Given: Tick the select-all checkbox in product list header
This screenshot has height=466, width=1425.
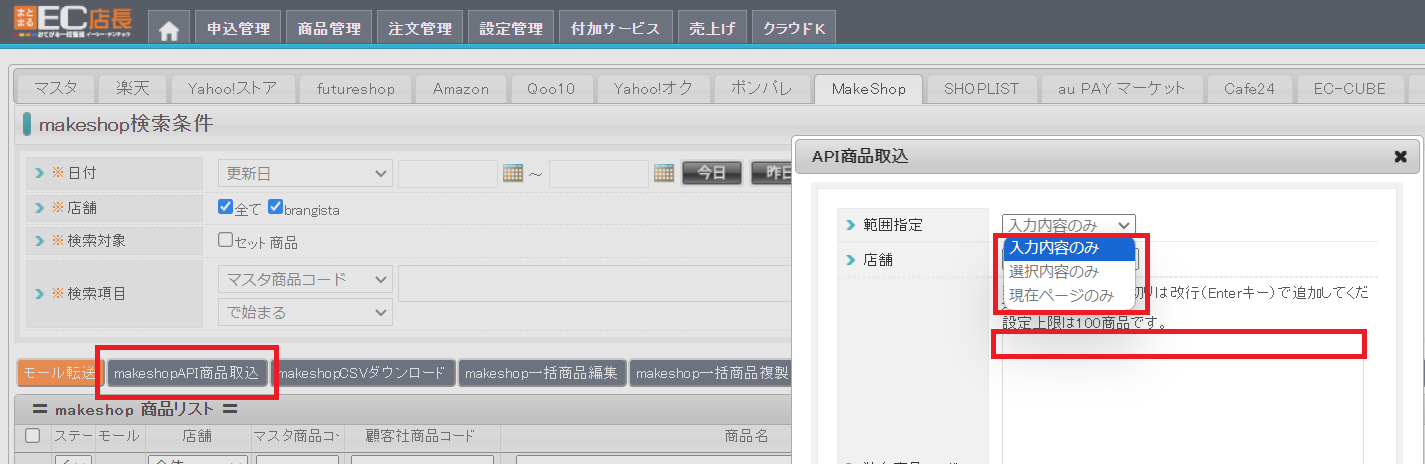Looking at the screenshot, I should coord(32,436).
